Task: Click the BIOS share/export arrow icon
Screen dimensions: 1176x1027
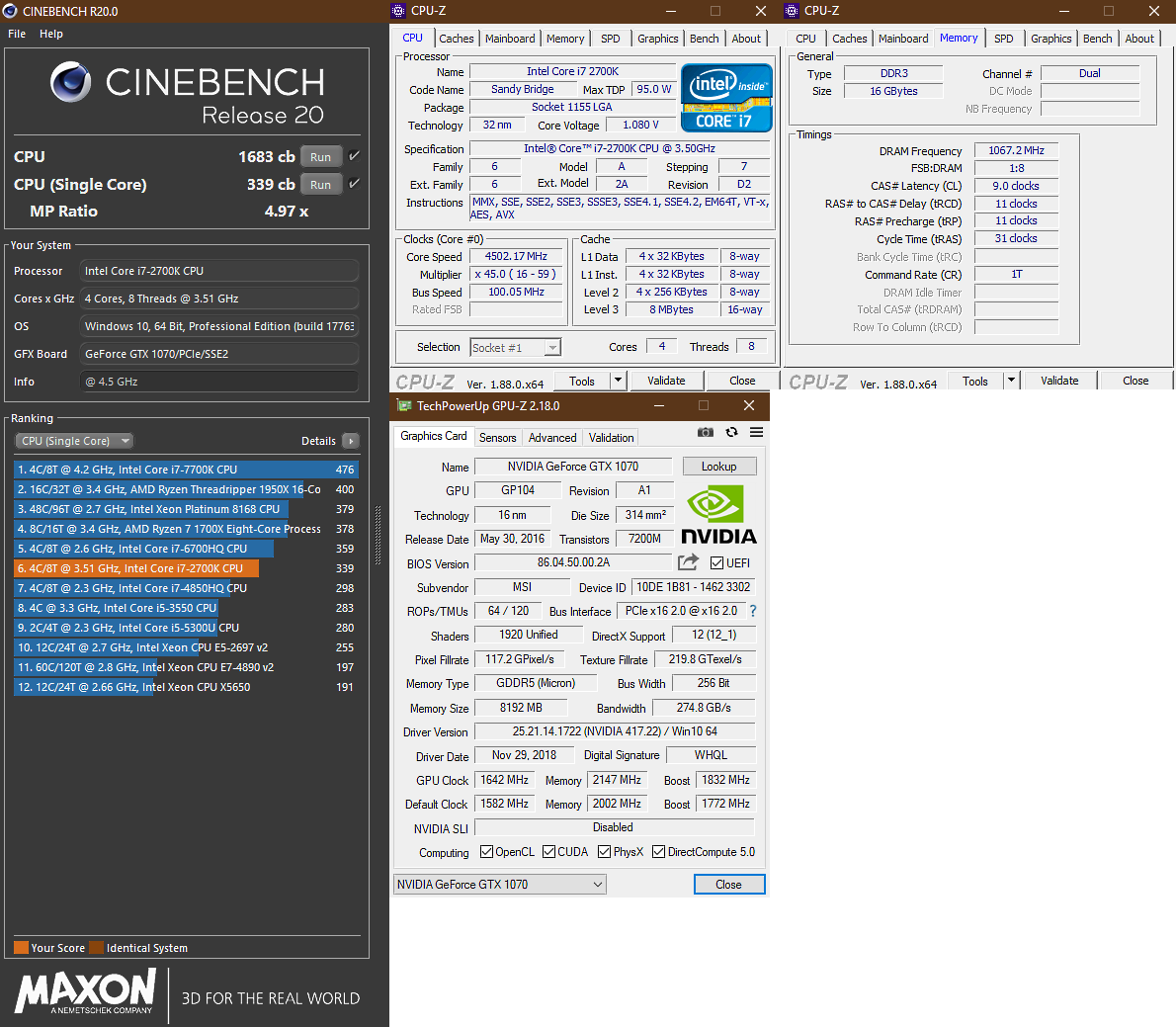Action: tap(688, 561)
